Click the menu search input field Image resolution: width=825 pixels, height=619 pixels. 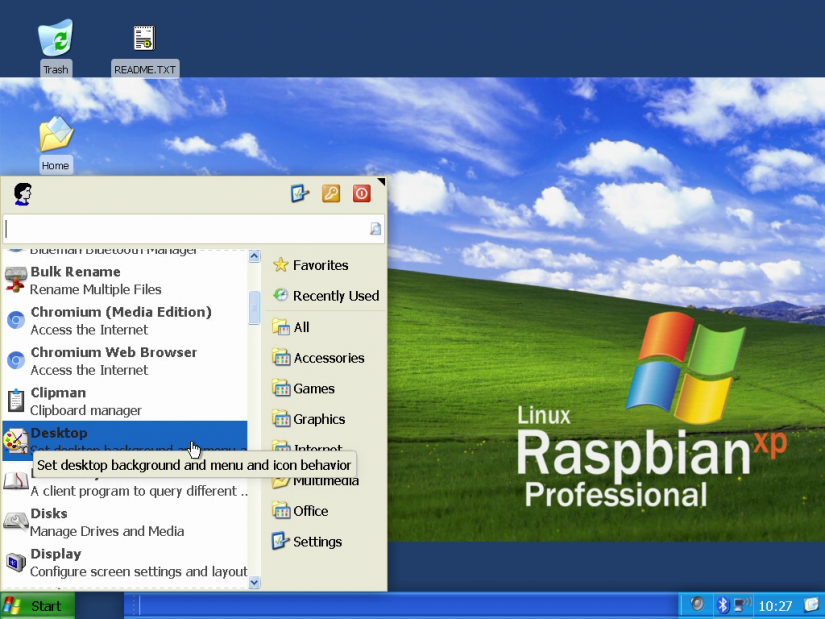point(185,229)
